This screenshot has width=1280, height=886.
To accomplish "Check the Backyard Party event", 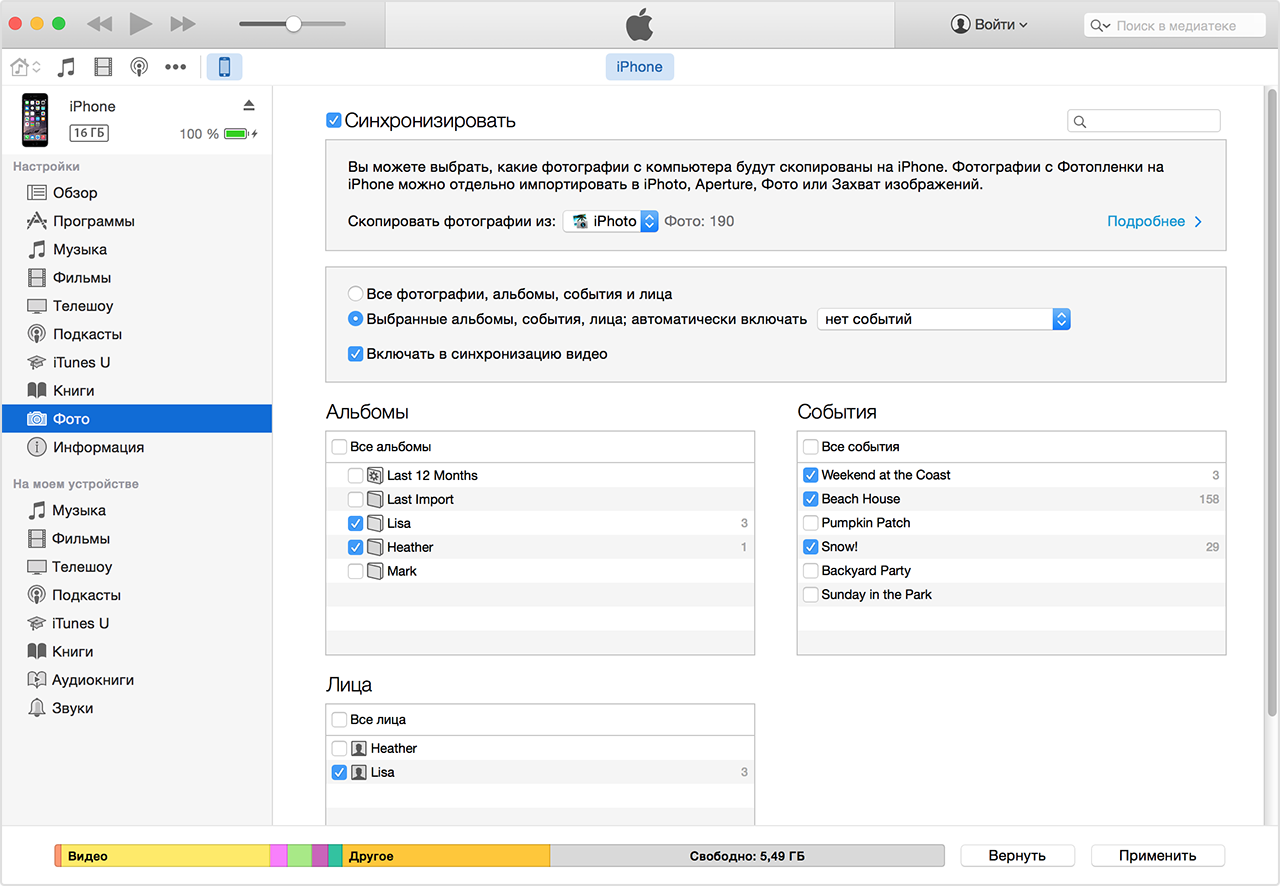I will (811, 571).
